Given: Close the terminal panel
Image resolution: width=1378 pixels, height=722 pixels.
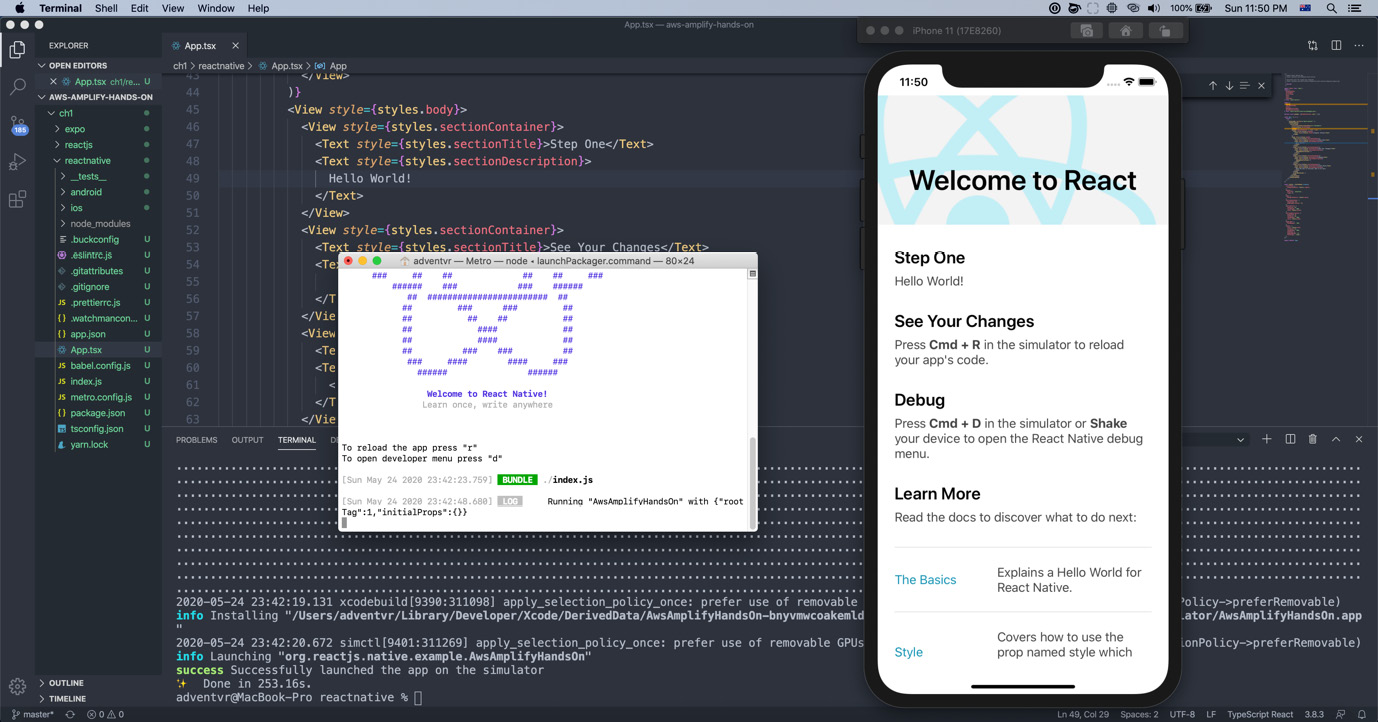Looking at the screenshot, I should [x=1359, y=439].
